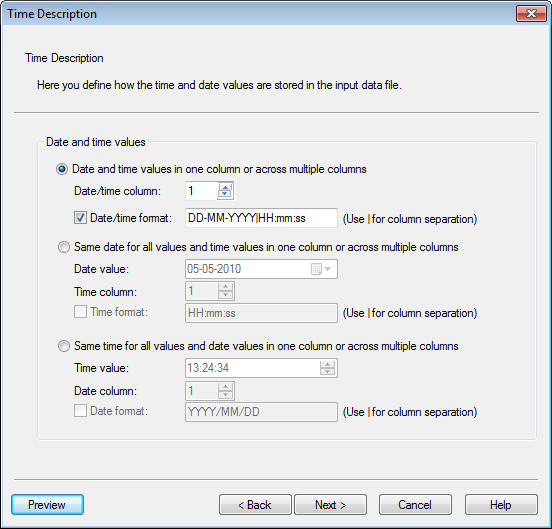Screen dimensions: 552x529
Task: Enable the Time format checkbox
Action: coord(80,312)
